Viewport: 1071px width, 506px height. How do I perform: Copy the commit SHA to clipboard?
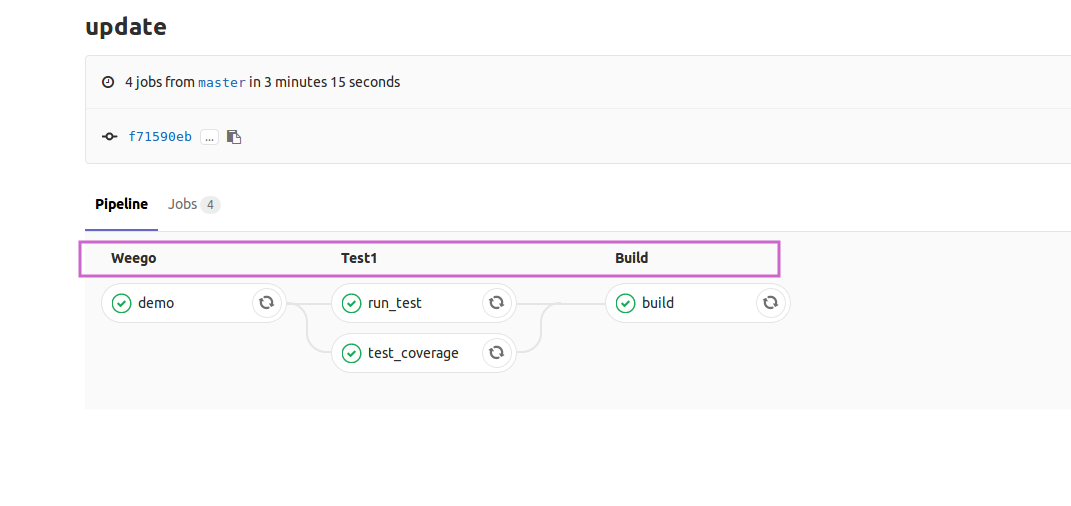[234, 137]
